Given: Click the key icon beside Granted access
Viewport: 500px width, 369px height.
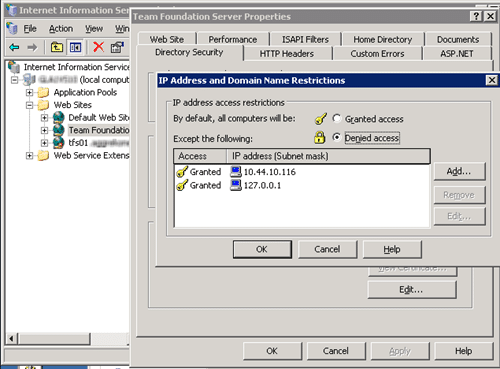Looking at the screenshot, I should [x=320, y=118].
